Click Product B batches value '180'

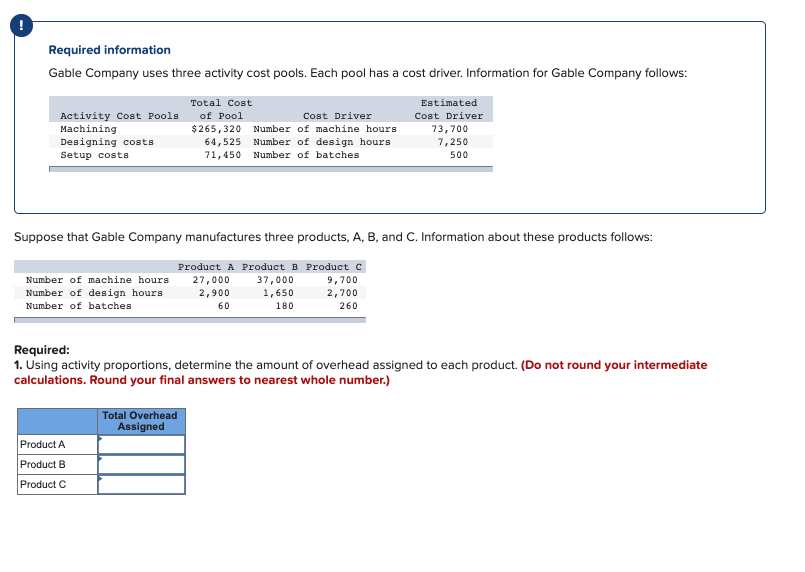tap(284, 306)
